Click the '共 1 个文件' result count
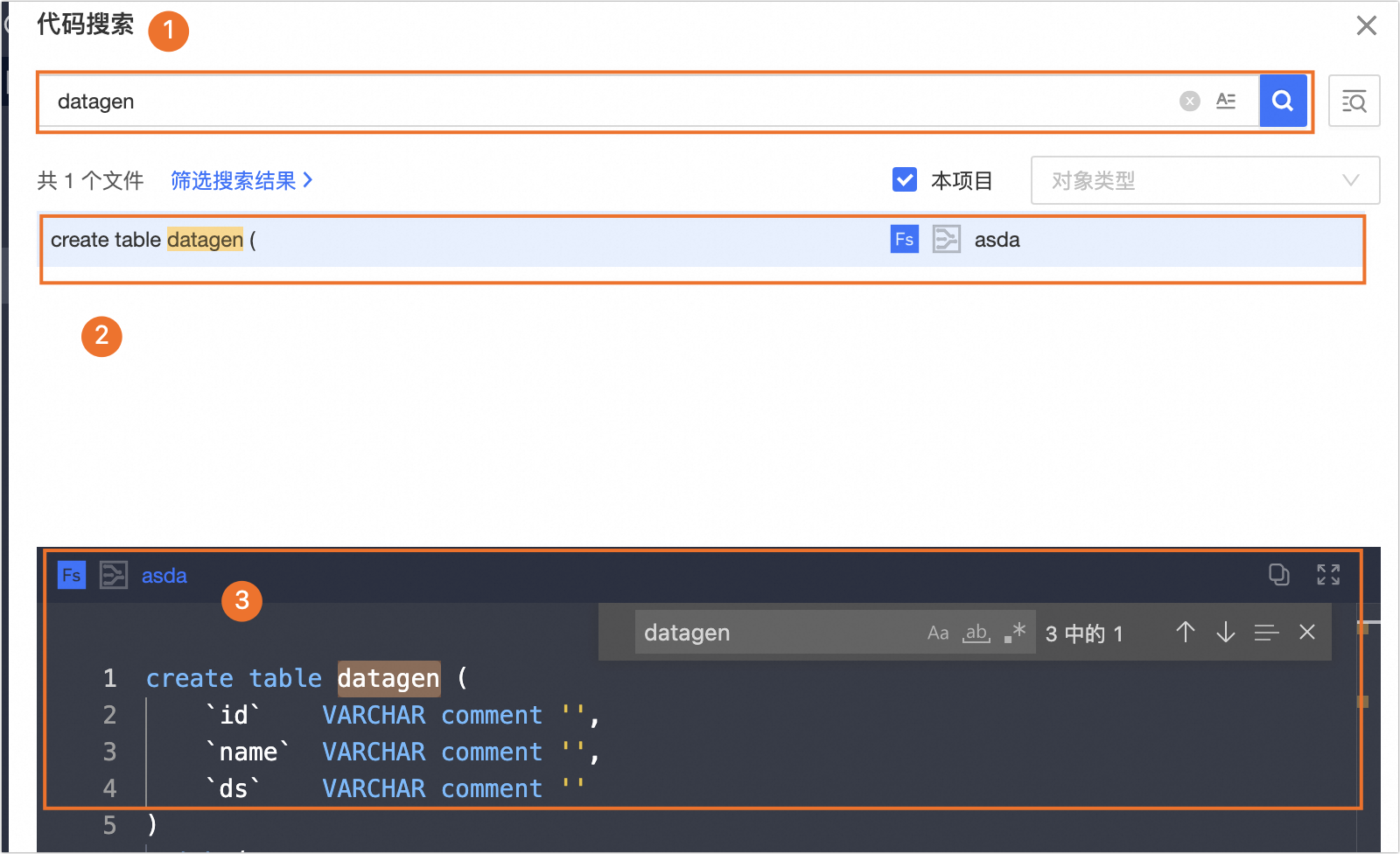Screen dimensions: 1400x854 (x=90, y=180)
